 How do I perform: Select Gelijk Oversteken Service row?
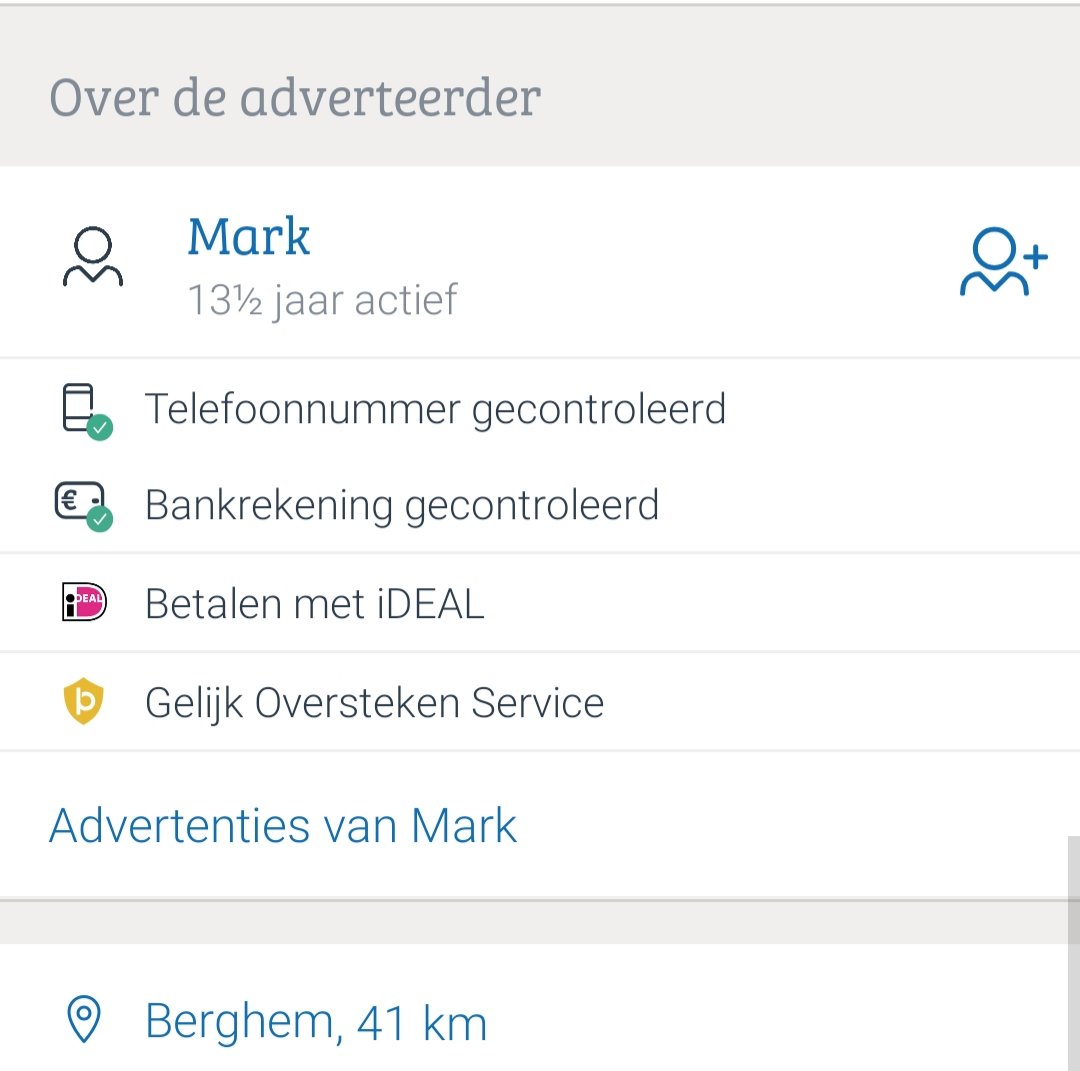coord(540,702)
